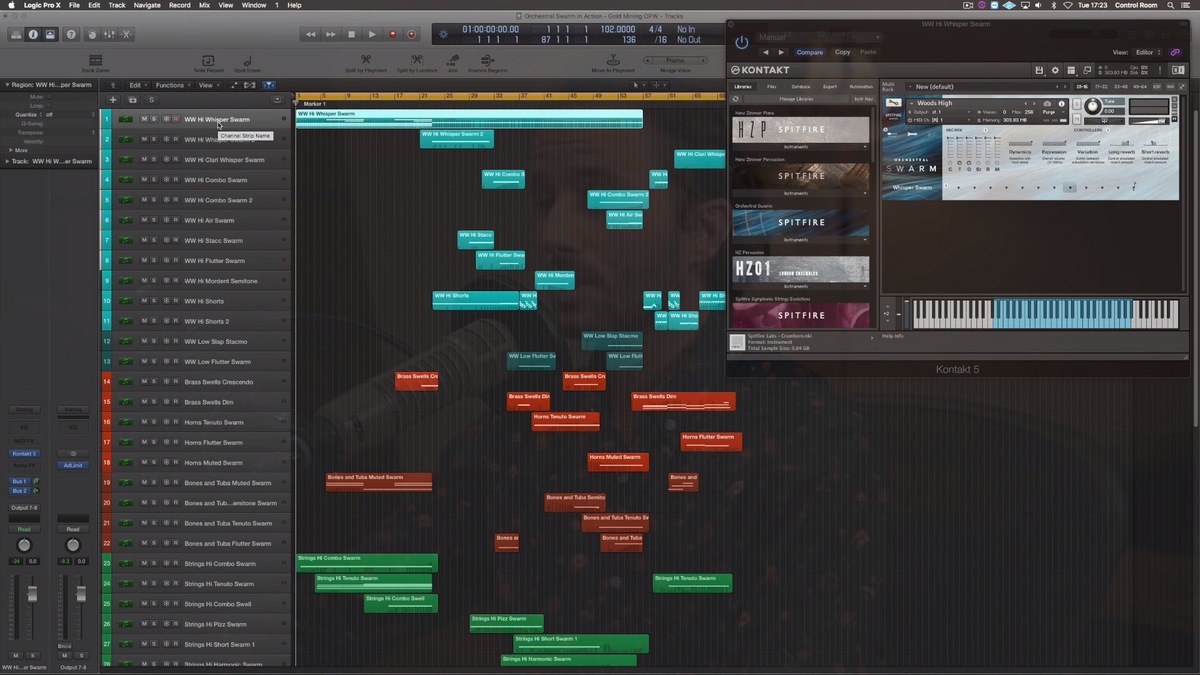Switch to the Files tab in Kontakt
The image size is (1200, 675).
[772, 87]
